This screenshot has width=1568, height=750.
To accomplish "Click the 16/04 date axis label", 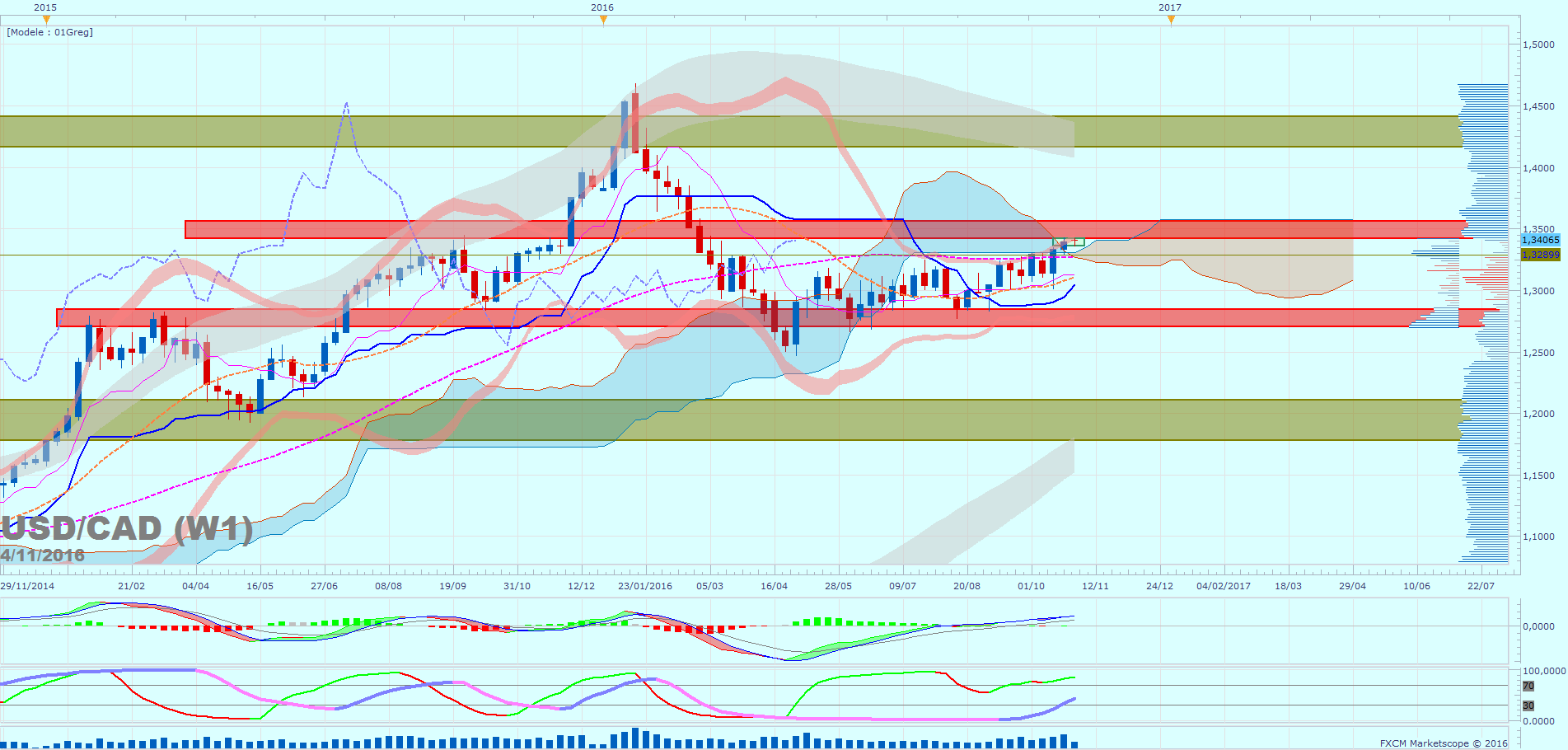I will pyautogui.click(x=775, y=586).
